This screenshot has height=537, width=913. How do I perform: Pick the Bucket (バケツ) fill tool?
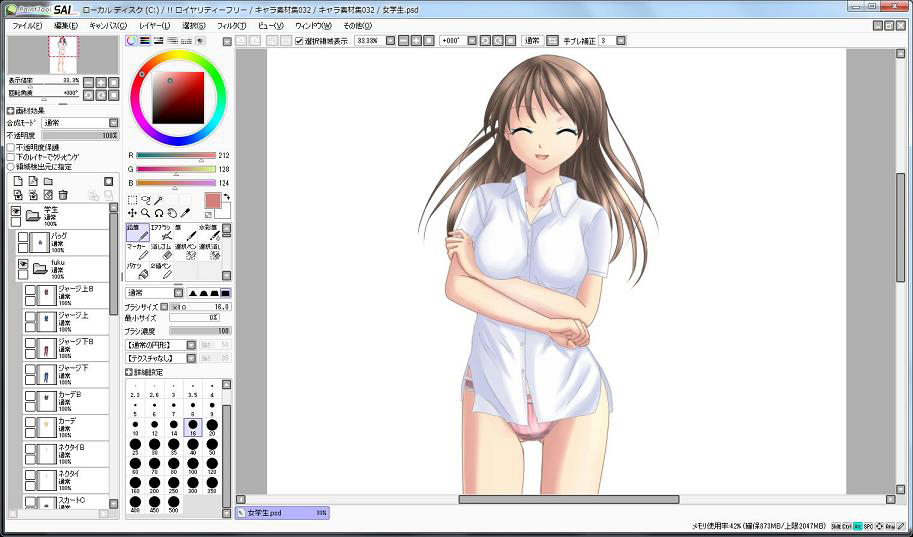click(137, 271)
